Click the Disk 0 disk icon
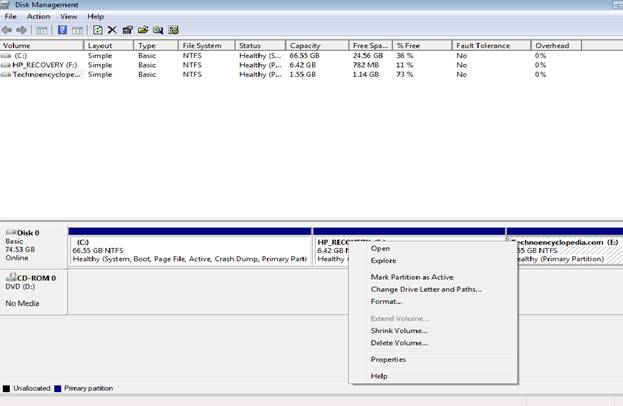The image size is (623, 406). coord(11,232)
